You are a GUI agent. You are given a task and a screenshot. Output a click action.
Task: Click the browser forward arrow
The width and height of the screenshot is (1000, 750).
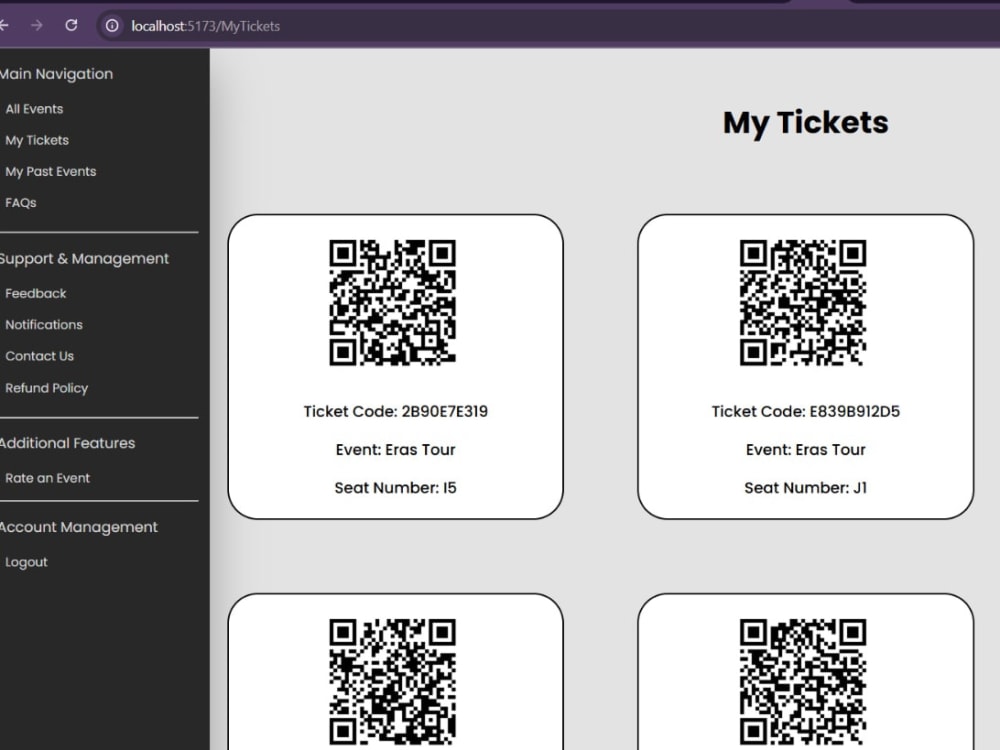tap(37, 26)
